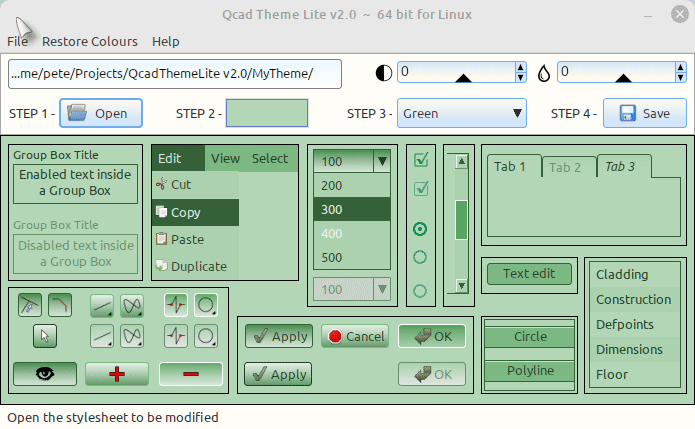The image size is (695, 429).
Task: Open the Restore Colours menu
Action: (x=90, y=42)
